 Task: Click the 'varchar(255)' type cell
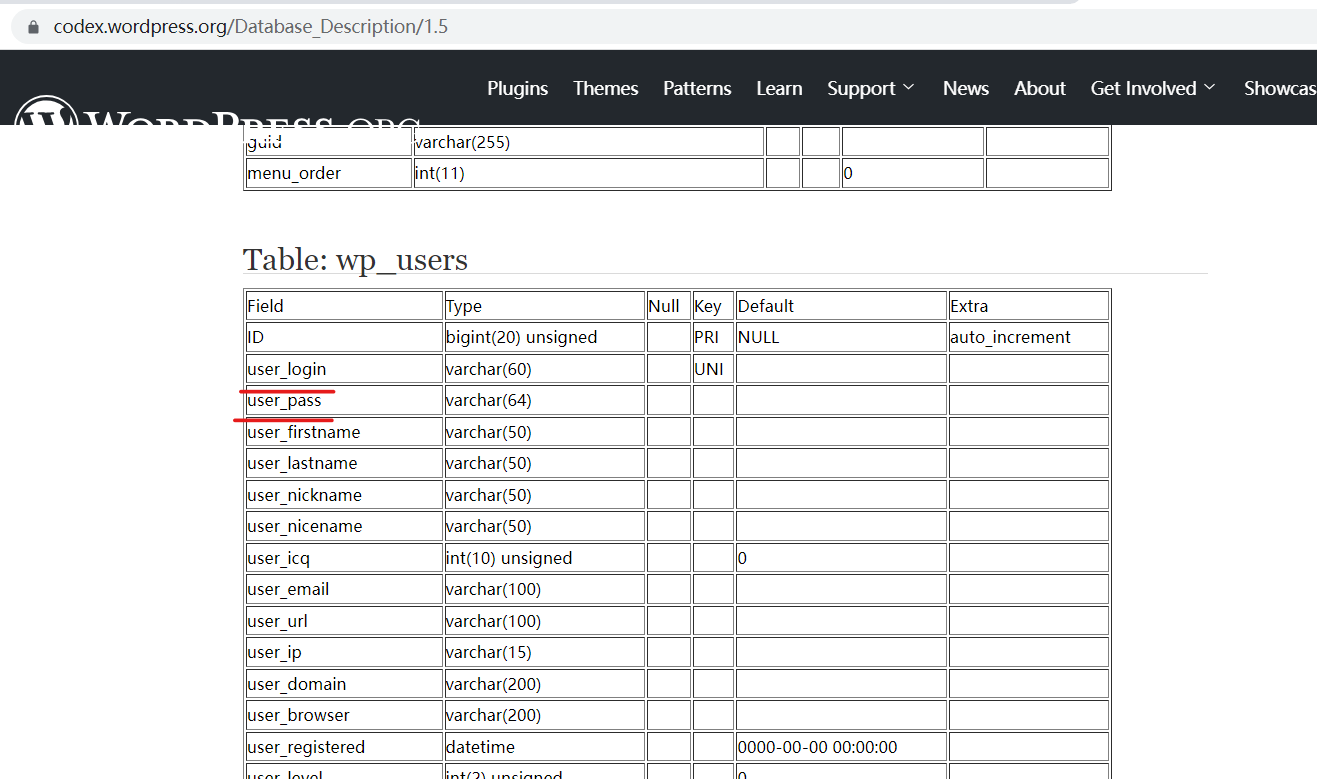tap(589, 142)
